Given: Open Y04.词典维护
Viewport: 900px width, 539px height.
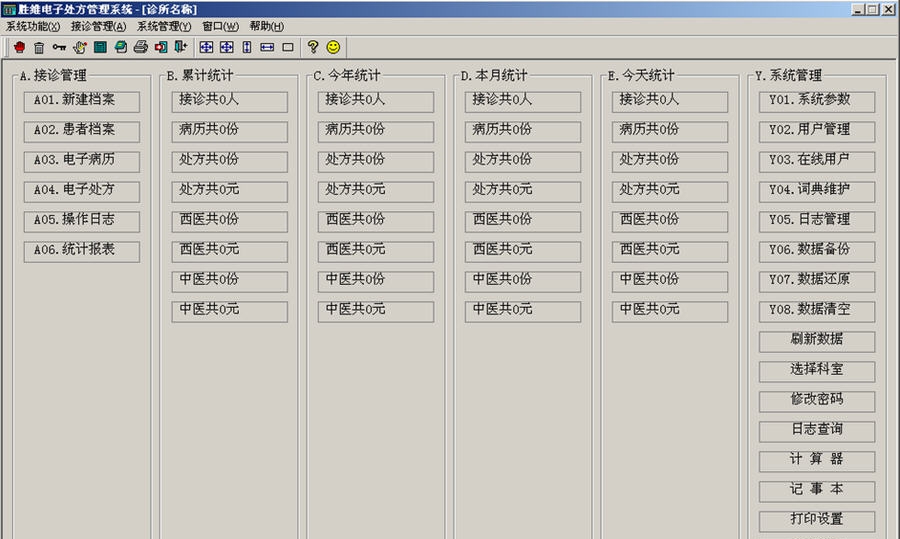Looking at the screenshot, I should [817, 191].
